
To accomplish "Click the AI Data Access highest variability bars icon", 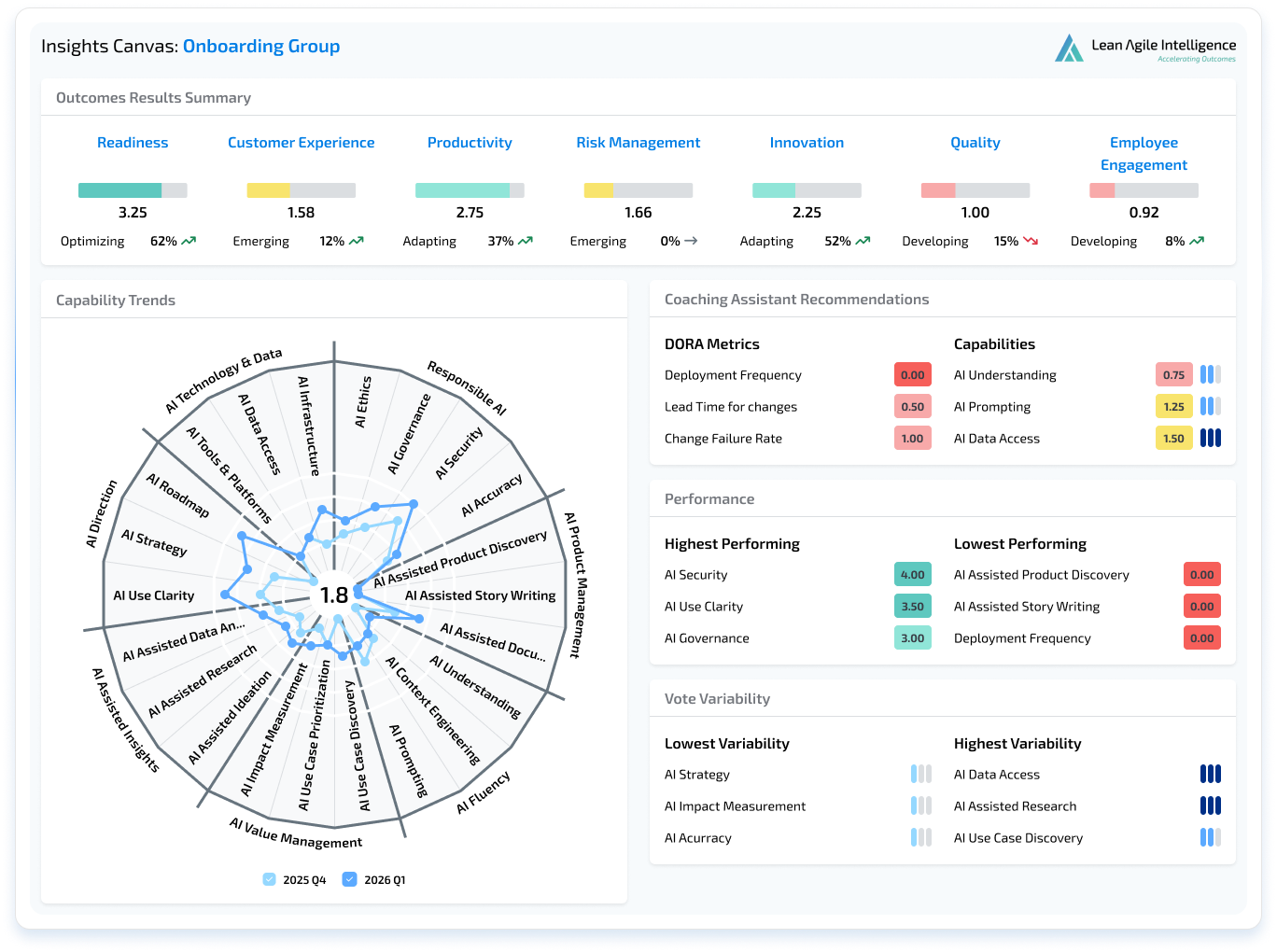I will [1210, 774].
